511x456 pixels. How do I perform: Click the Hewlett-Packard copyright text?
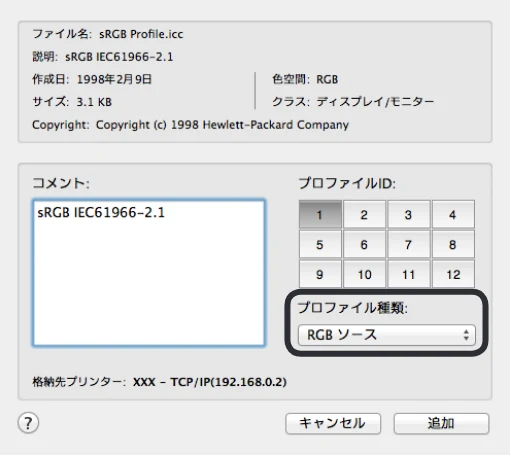tap(222, 125)
